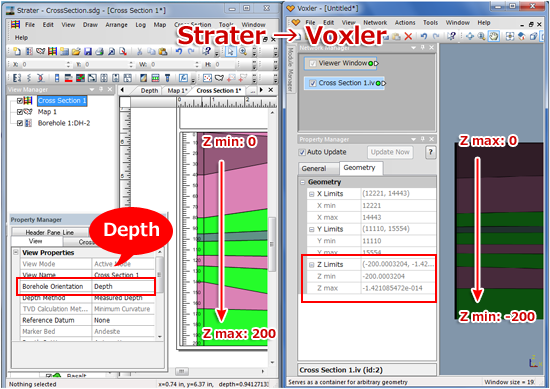Open the Network menu in Voxler
Image resolution: width=550 pixels, height=389 pixels.
click(375, 22)
